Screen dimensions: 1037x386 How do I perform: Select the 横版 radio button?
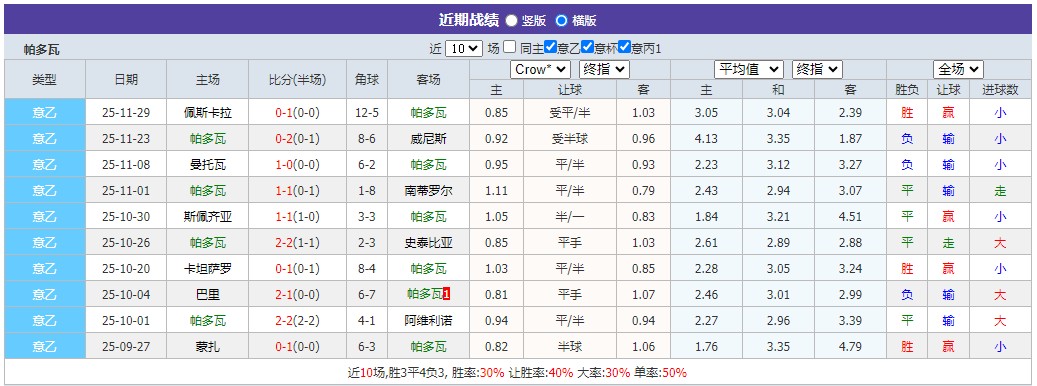561,20
